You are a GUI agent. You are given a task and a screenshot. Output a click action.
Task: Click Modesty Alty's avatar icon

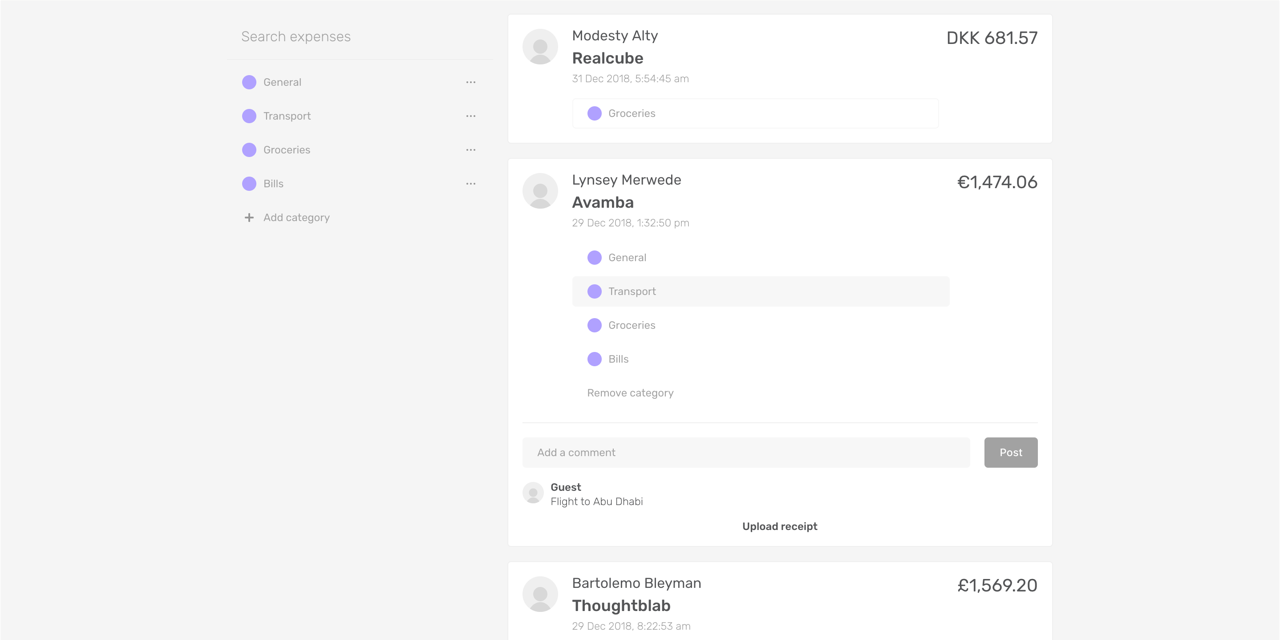(x=540, y=47)
